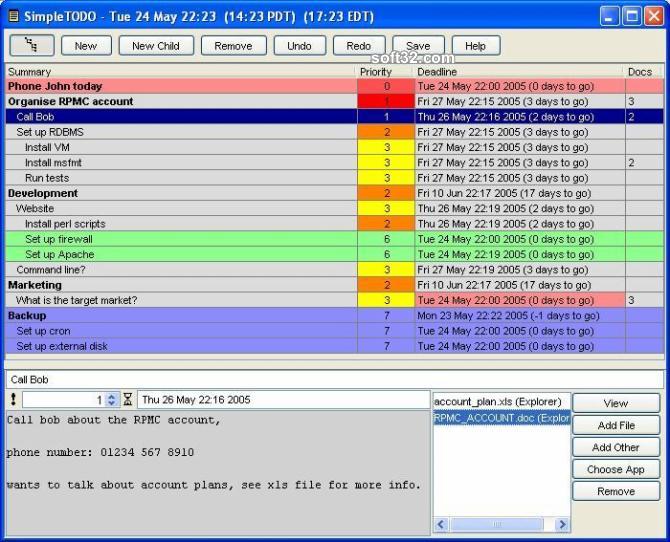This screenshot has height=542, width=670.
Task: Increase priority with the spinner arrows
Action: [x=112, y=396]
